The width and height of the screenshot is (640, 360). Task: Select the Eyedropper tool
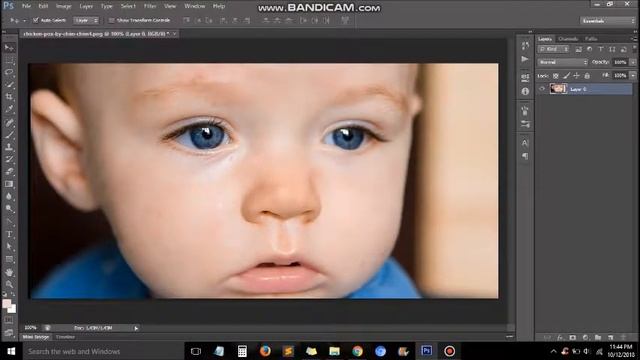[9, 109]
